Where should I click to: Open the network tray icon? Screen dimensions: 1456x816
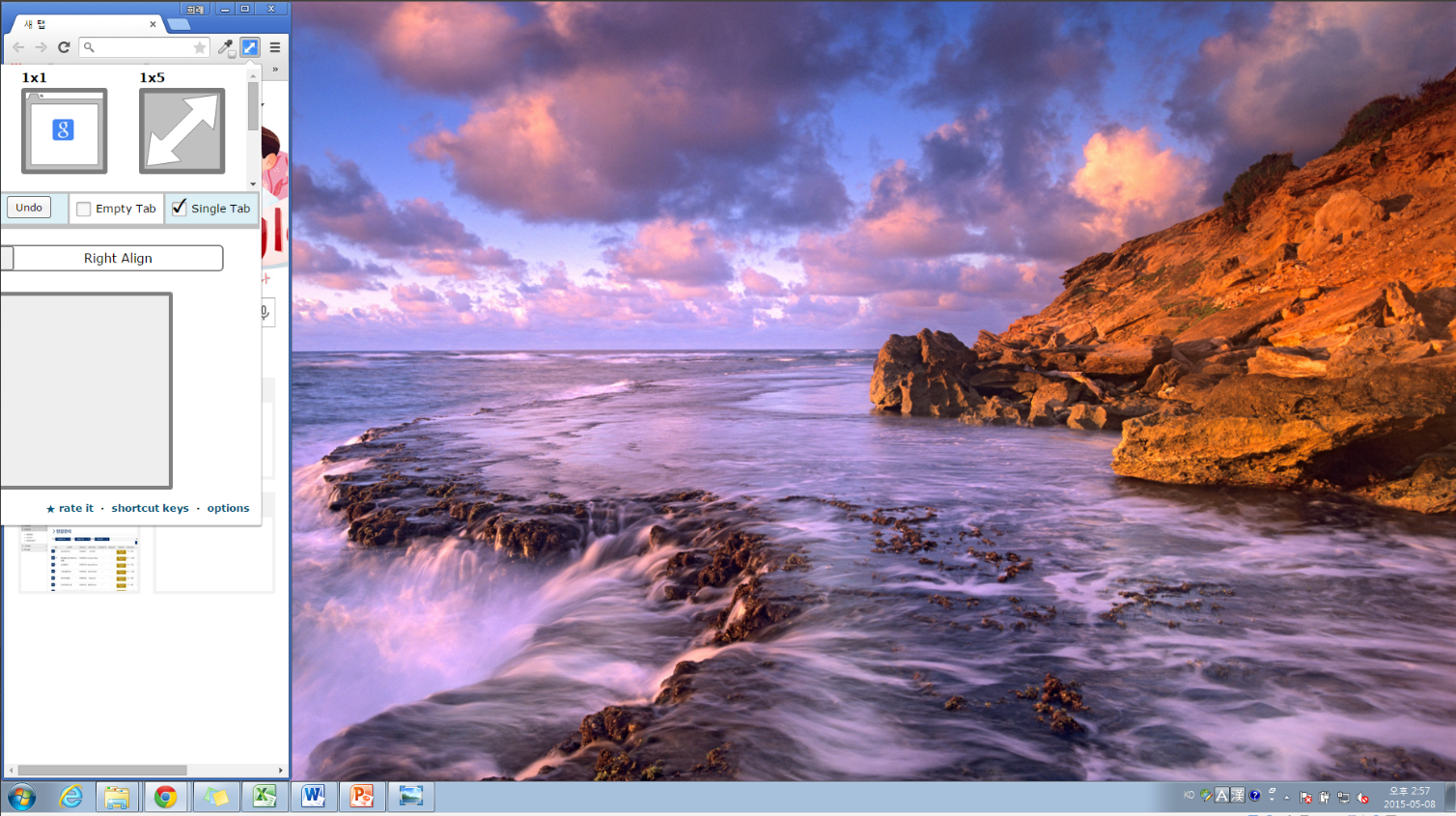pos(1343,798)
